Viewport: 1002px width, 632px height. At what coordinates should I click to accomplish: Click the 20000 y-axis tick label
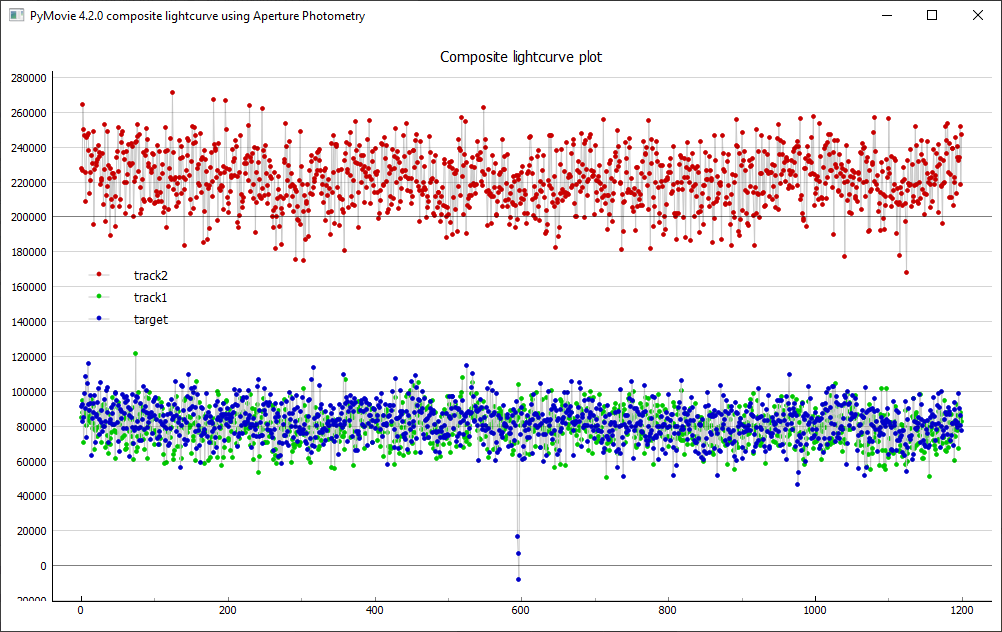point(31,531)
